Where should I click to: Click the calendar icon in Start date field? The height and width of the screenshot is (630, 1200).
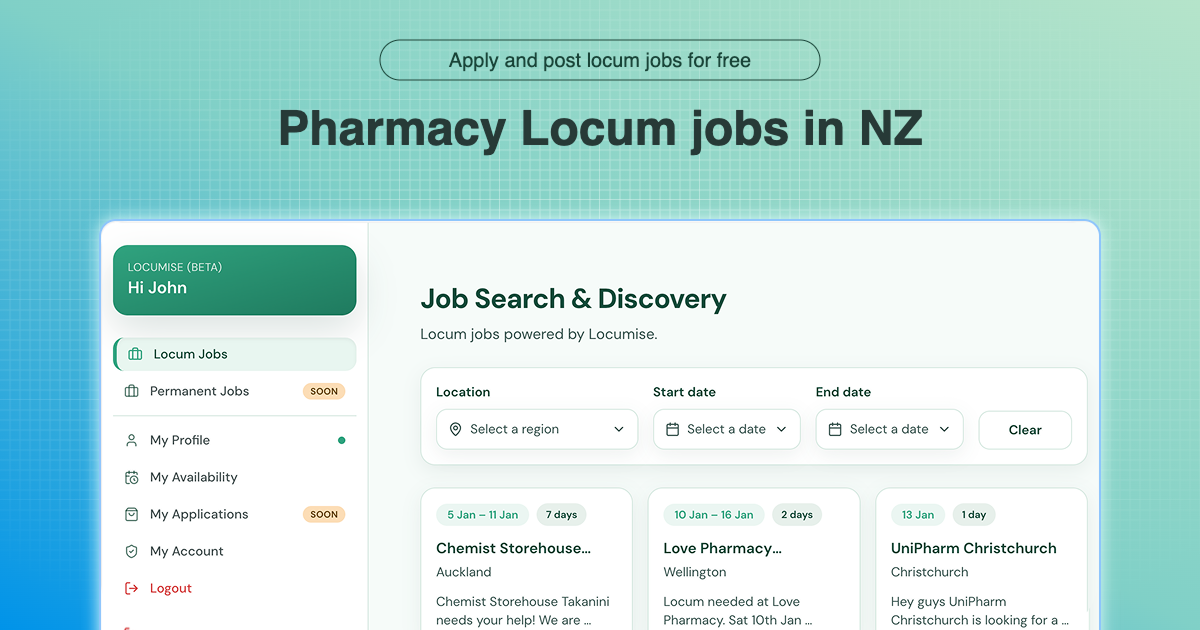click(672, 429)
